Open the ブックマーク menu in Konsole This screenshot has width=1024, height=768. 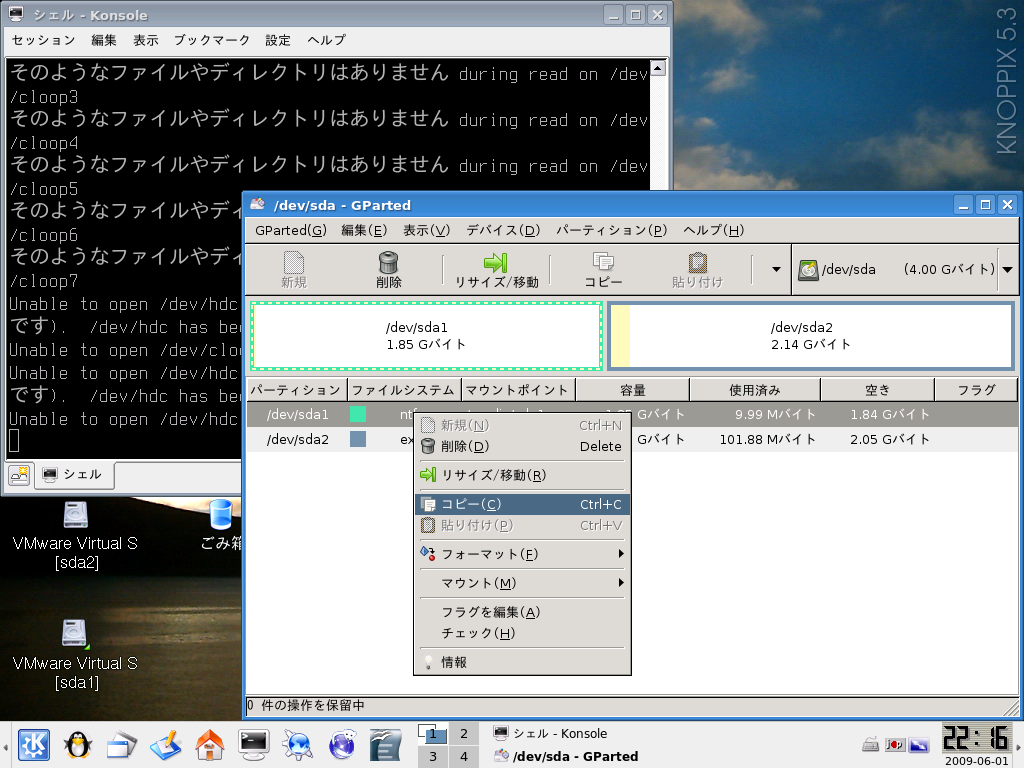pos(212,40)
